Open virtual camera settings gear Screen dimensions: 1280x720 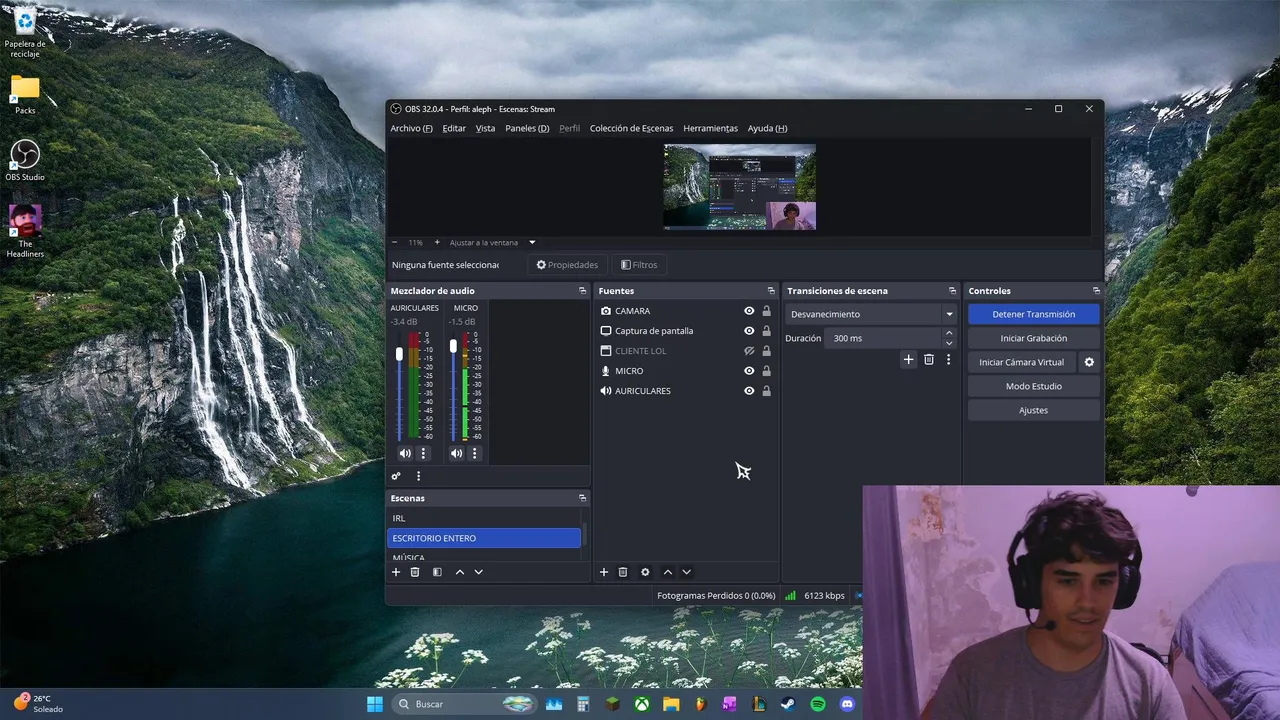1089,362
